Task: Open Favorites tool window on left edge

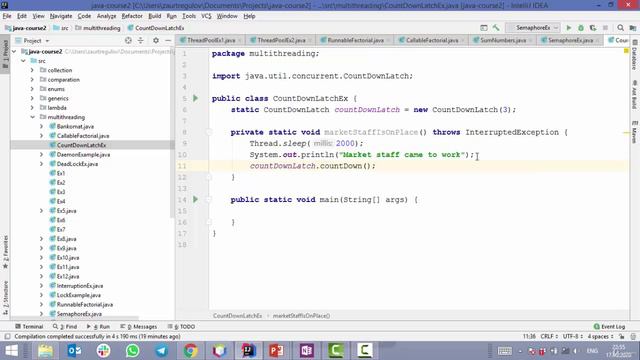Action: [x=5, y=252]
